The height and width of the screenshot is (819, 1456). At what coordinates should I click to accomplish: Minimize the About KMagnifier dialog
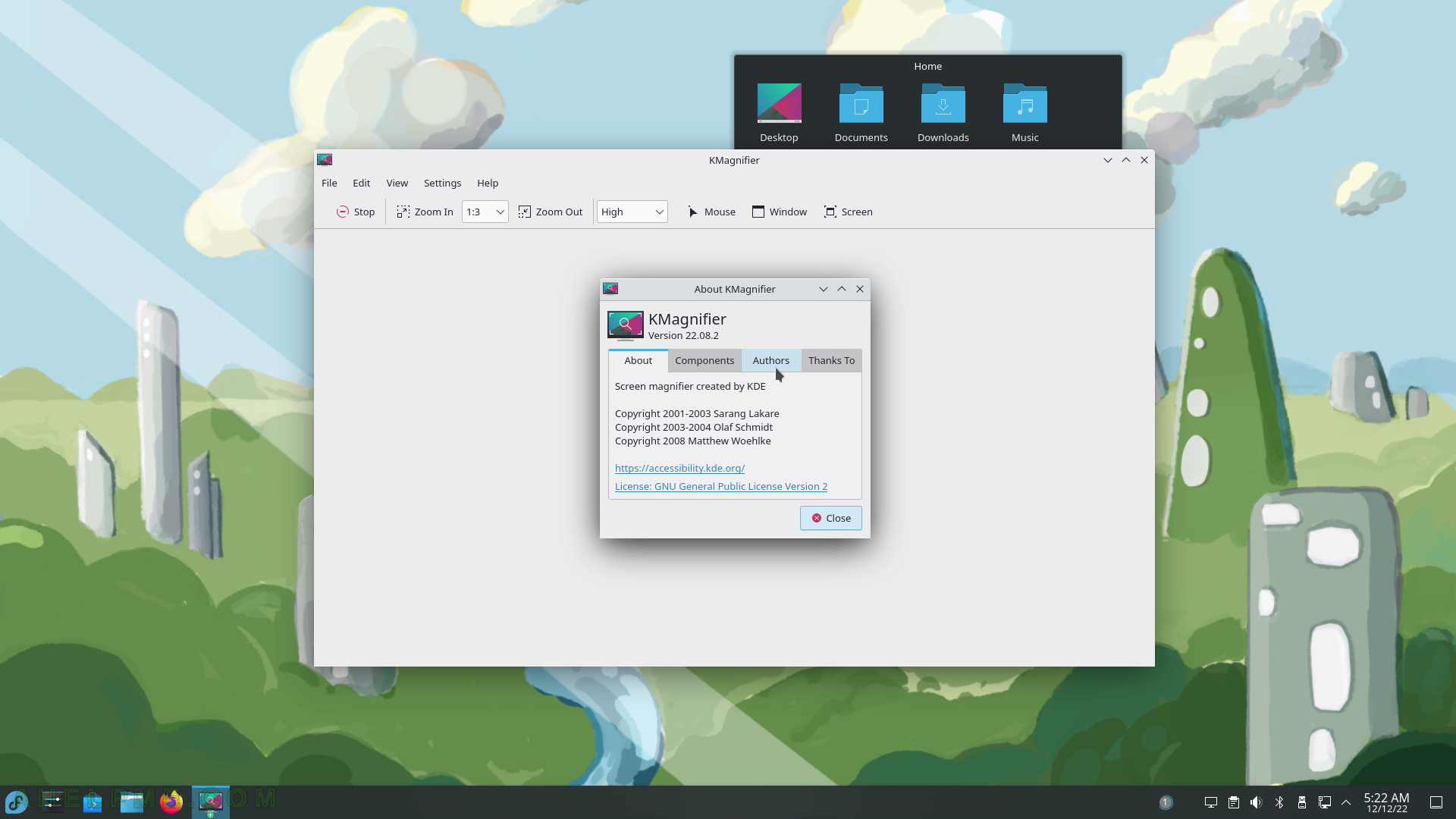click(823, 289)
